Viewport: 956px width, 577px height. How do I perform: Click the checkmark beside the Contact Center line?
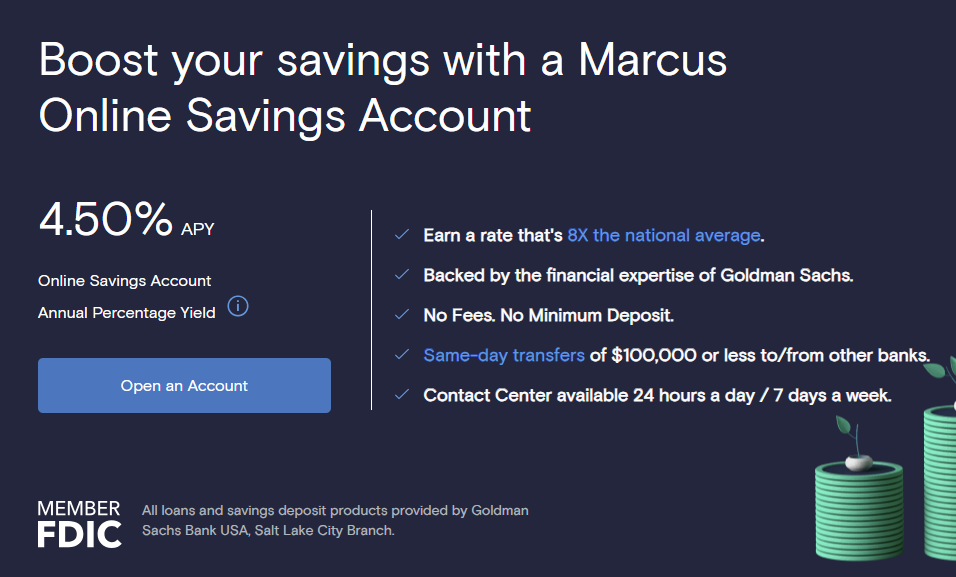click(401, 395)
